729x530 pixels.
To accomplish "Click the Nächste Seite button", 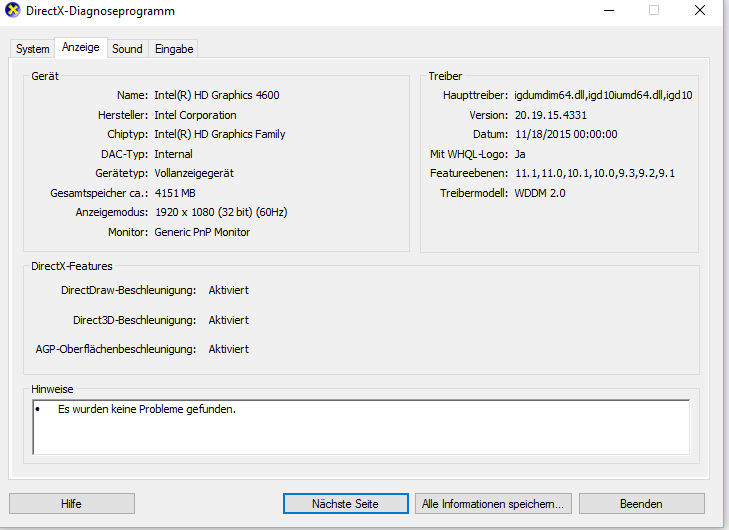I will (345, 504).
